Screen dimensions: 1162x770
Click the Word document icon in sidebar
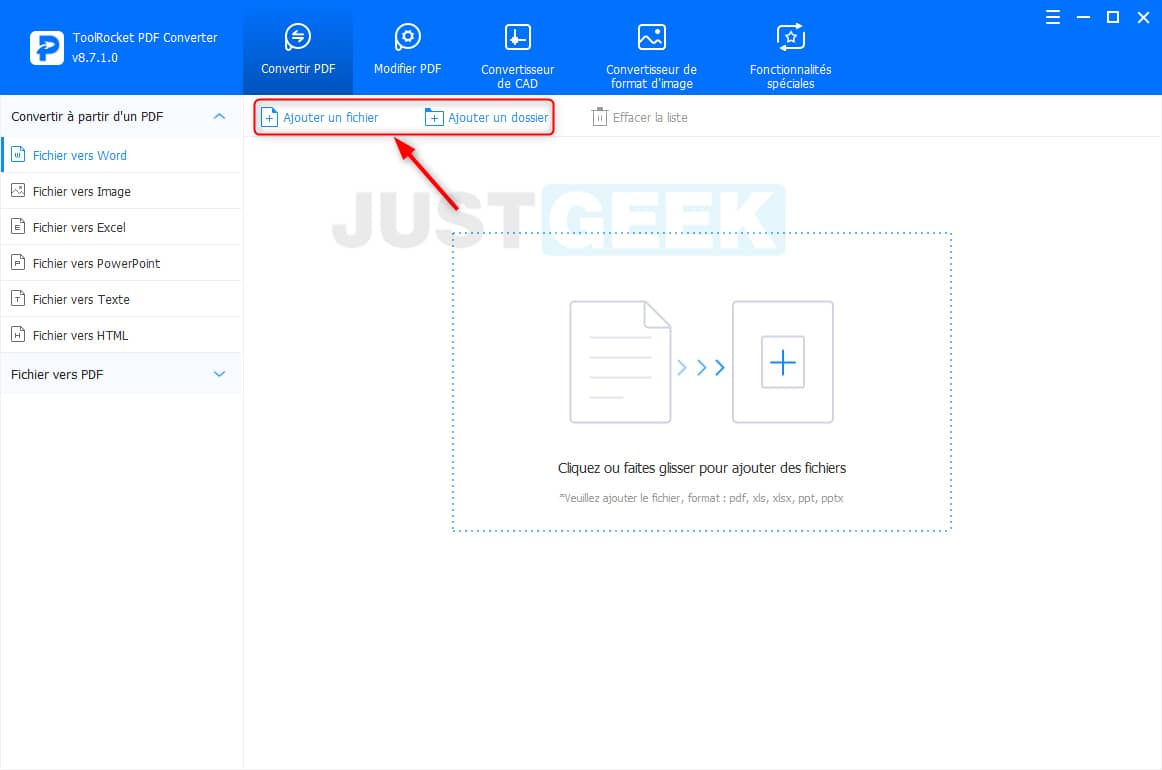(18, 155)
